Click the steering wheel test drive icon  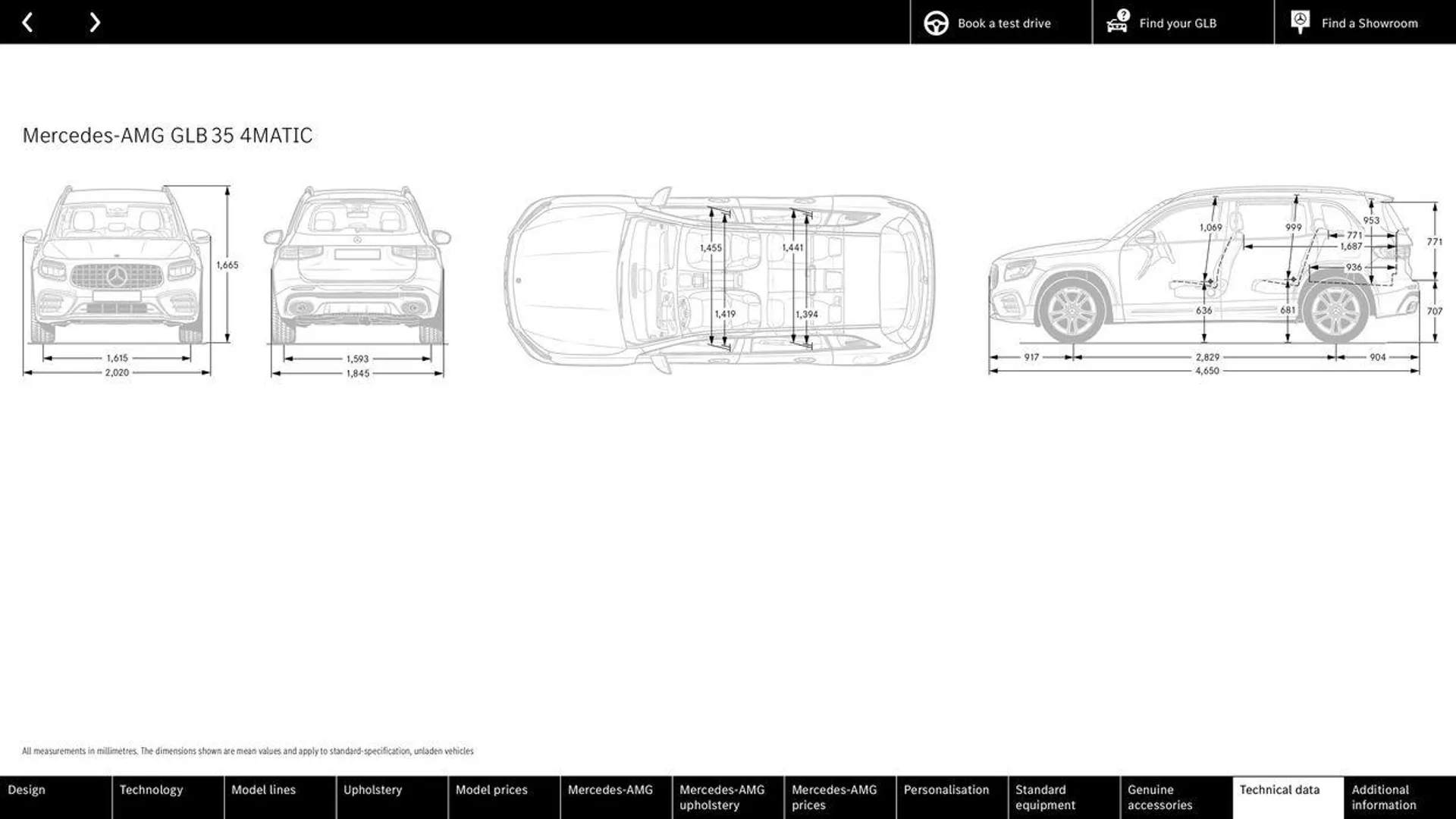(936, 24)
